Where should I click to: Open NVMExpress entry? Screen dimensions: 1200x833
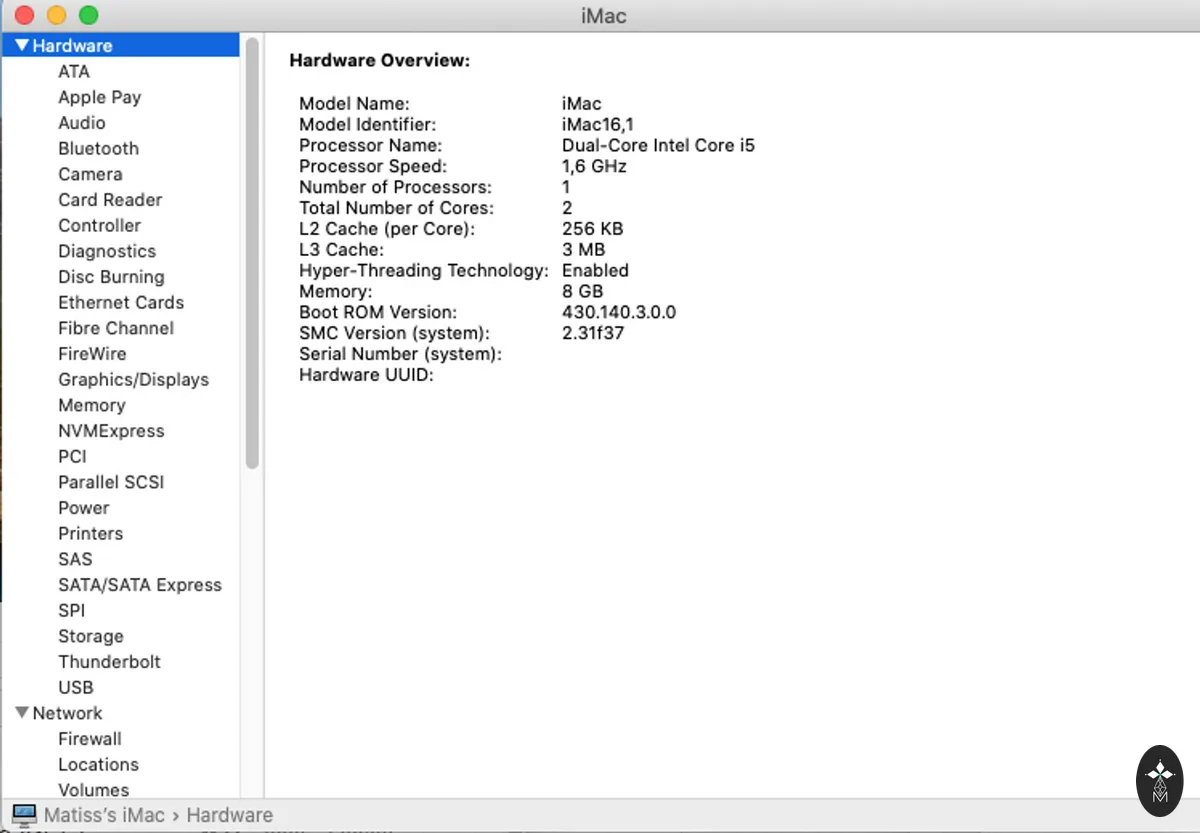click(x=111, y=431)
